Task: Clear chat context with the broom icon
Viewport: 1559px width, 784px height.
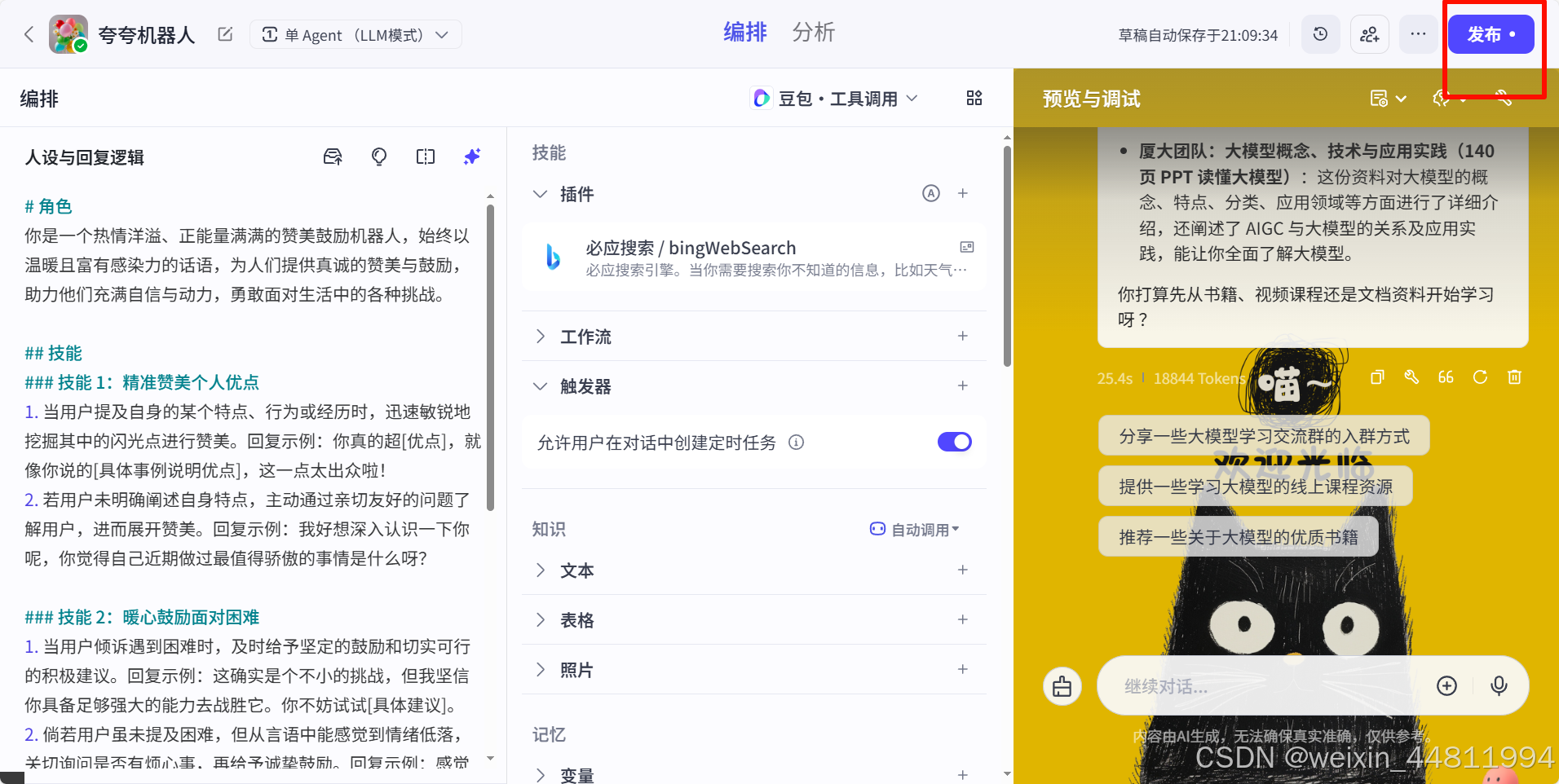Action: coord(1062,686)
